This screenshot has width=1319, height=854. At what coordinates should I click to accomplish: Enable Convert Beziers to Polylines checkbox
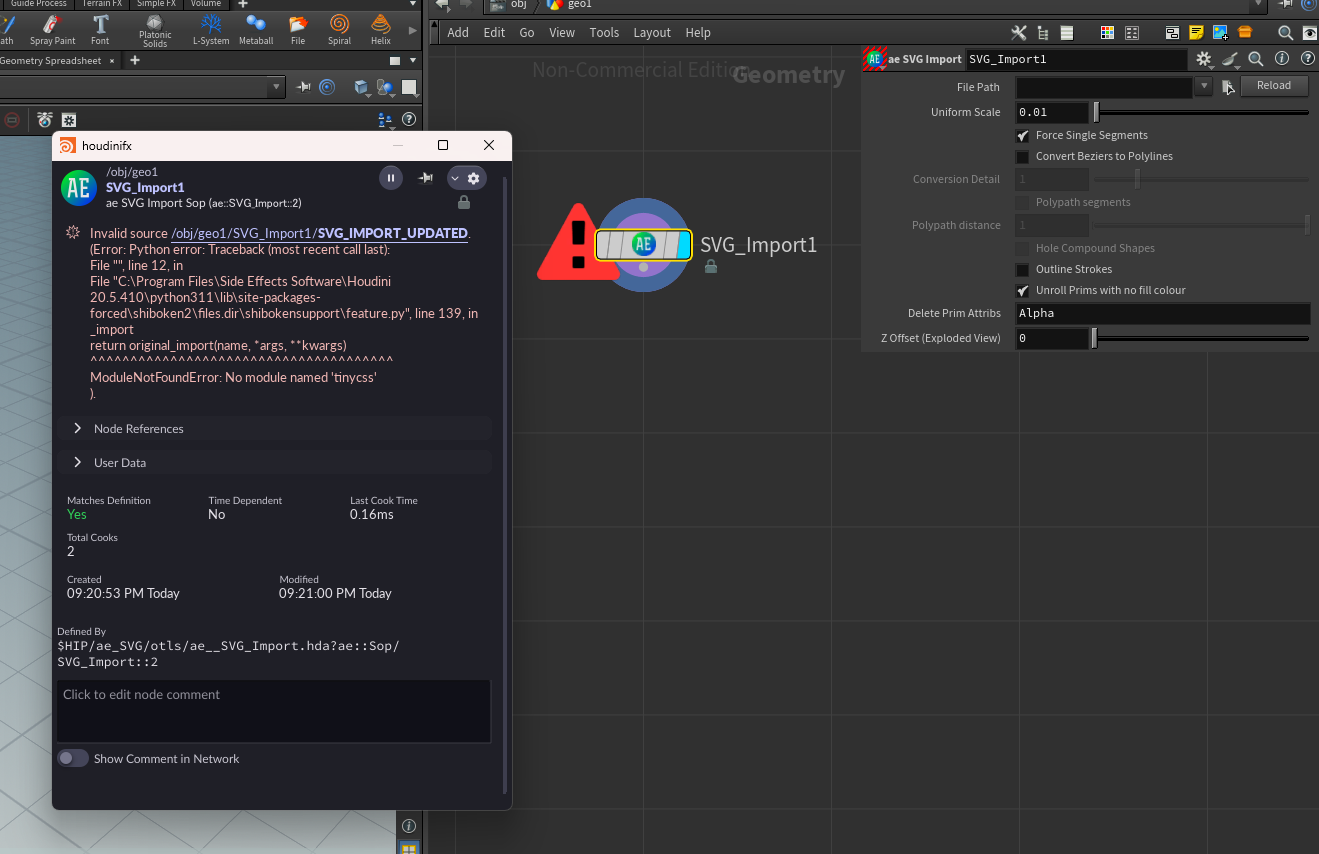tap(1023, 157)
